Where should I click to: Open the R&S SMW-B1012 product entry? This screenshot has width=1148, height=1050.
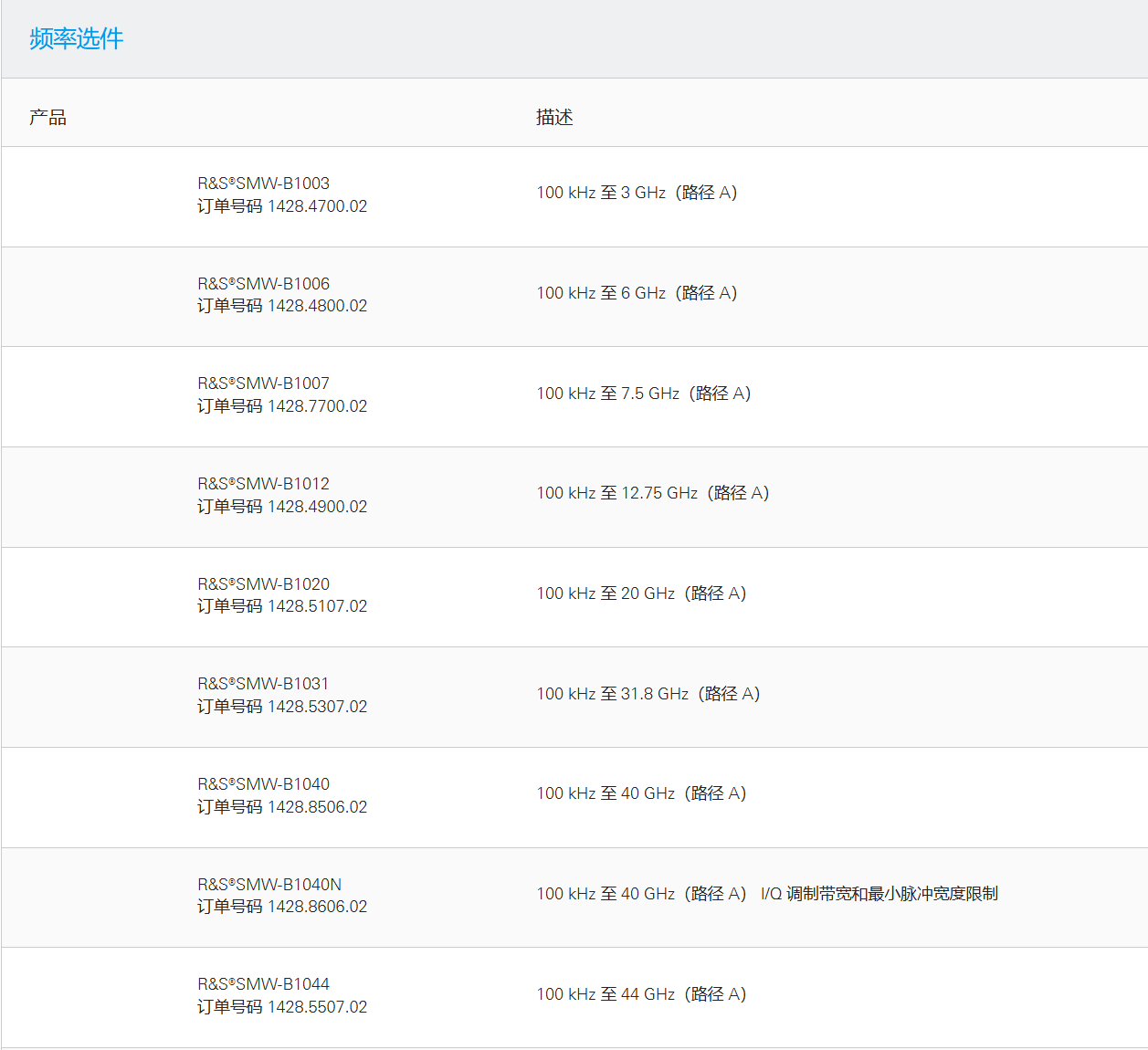(263, 484)
